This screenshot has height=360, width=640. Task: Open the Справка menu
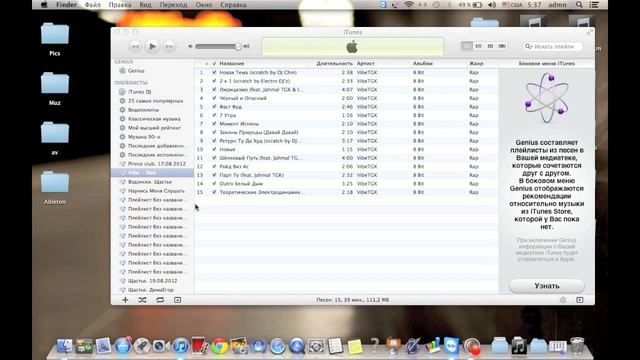click(x=233, y=5)
